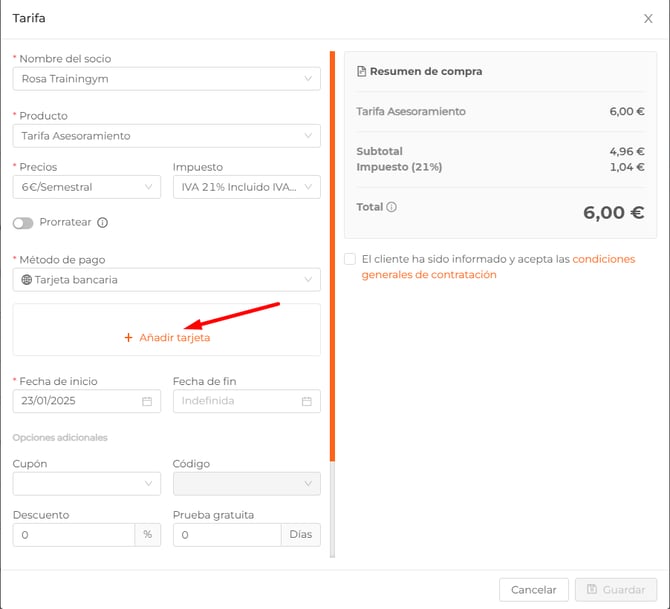Click the Descuento input field
This screenshot has height=609, width=670.
coord(73,535)
